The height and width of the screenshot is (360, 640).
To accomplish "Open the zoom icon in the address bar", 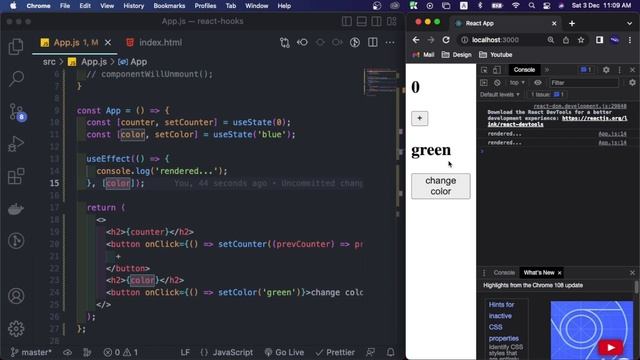I will tap(551, 40).
